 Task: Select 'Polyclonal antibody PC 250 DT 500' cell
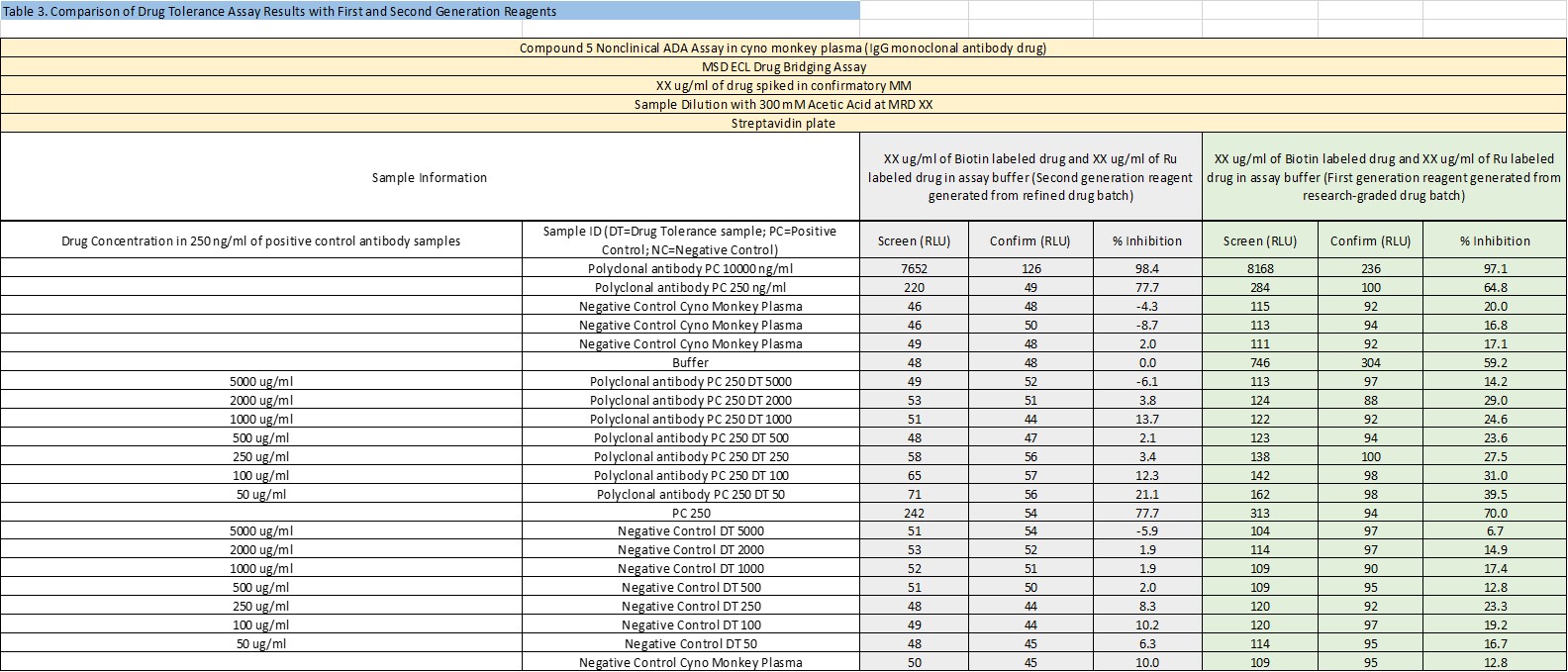click(690, 438)
